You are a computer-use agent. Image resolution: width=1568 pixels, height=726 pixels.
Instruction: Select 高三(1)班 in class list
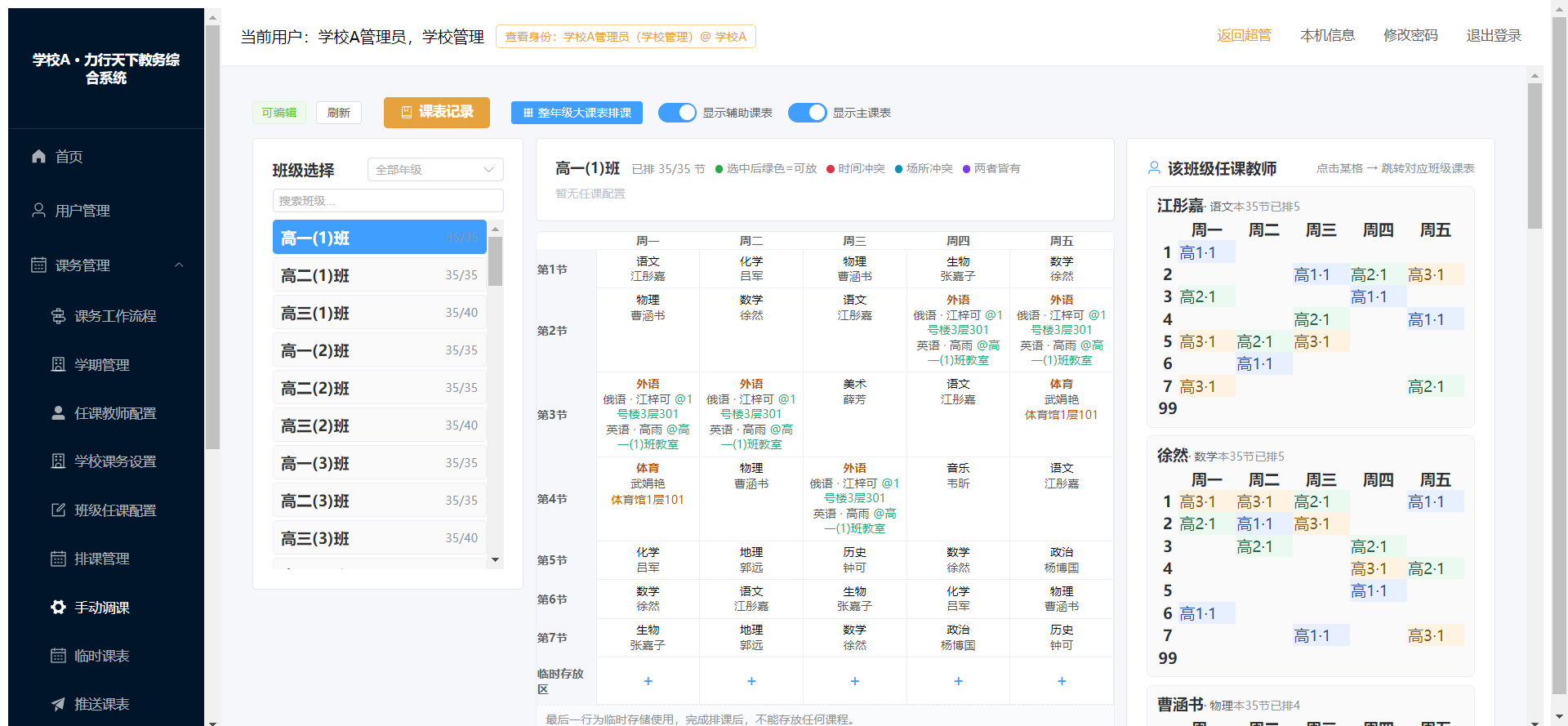pyautogui.click(x=380, y=313)
